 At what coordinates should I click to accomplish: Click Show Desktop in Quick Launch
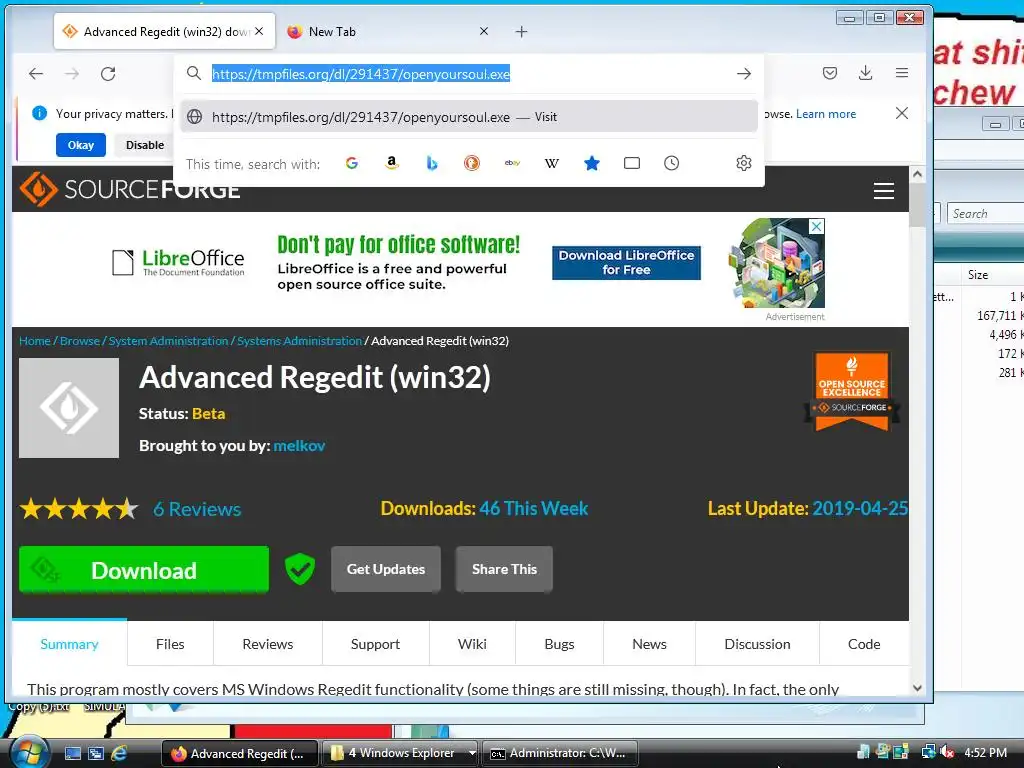click(x=72, y=753)
